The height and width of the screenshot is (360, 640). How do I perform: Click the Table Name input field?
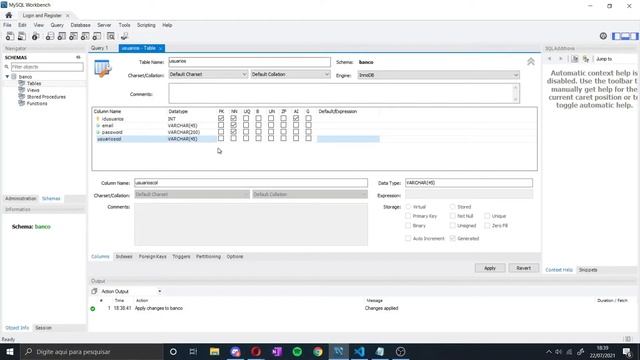click(x=249, y=62)
